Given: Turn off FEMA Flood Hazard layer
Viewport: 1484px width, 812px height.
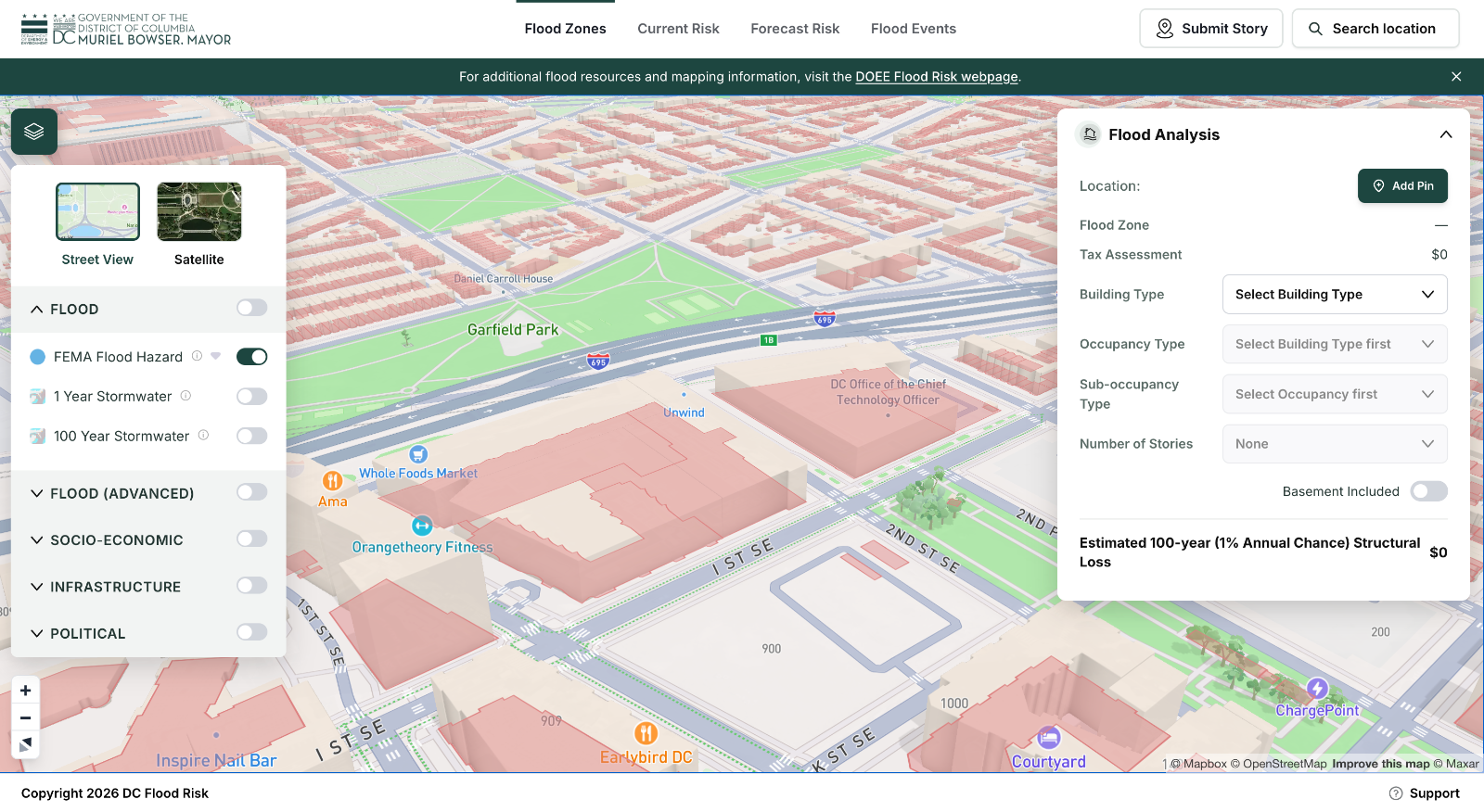Looking at the screenshot, I should pyautogui.click(x=251, y=357).
